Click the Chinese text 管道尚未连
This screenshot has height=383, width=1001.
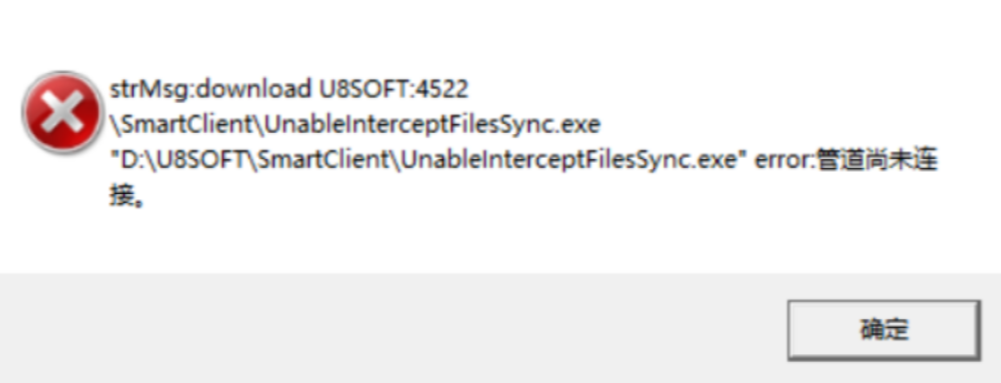(x=877, y=161)
